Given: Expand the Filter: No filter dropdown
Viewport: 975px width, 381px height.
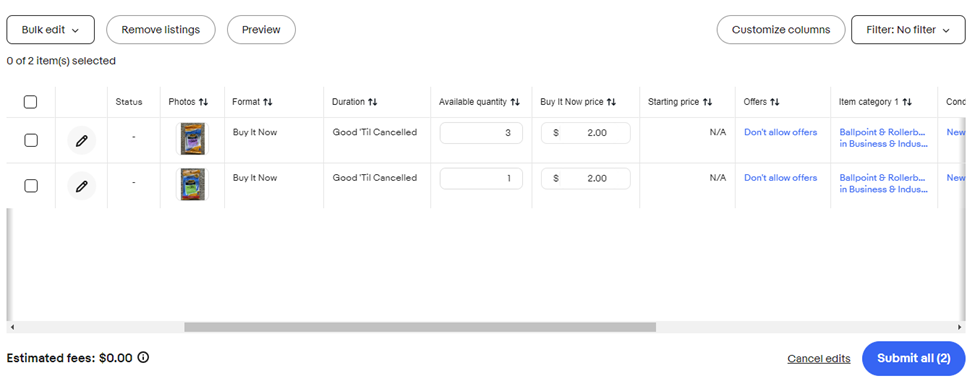Looking at the screenshot, I should coord(908,30).
